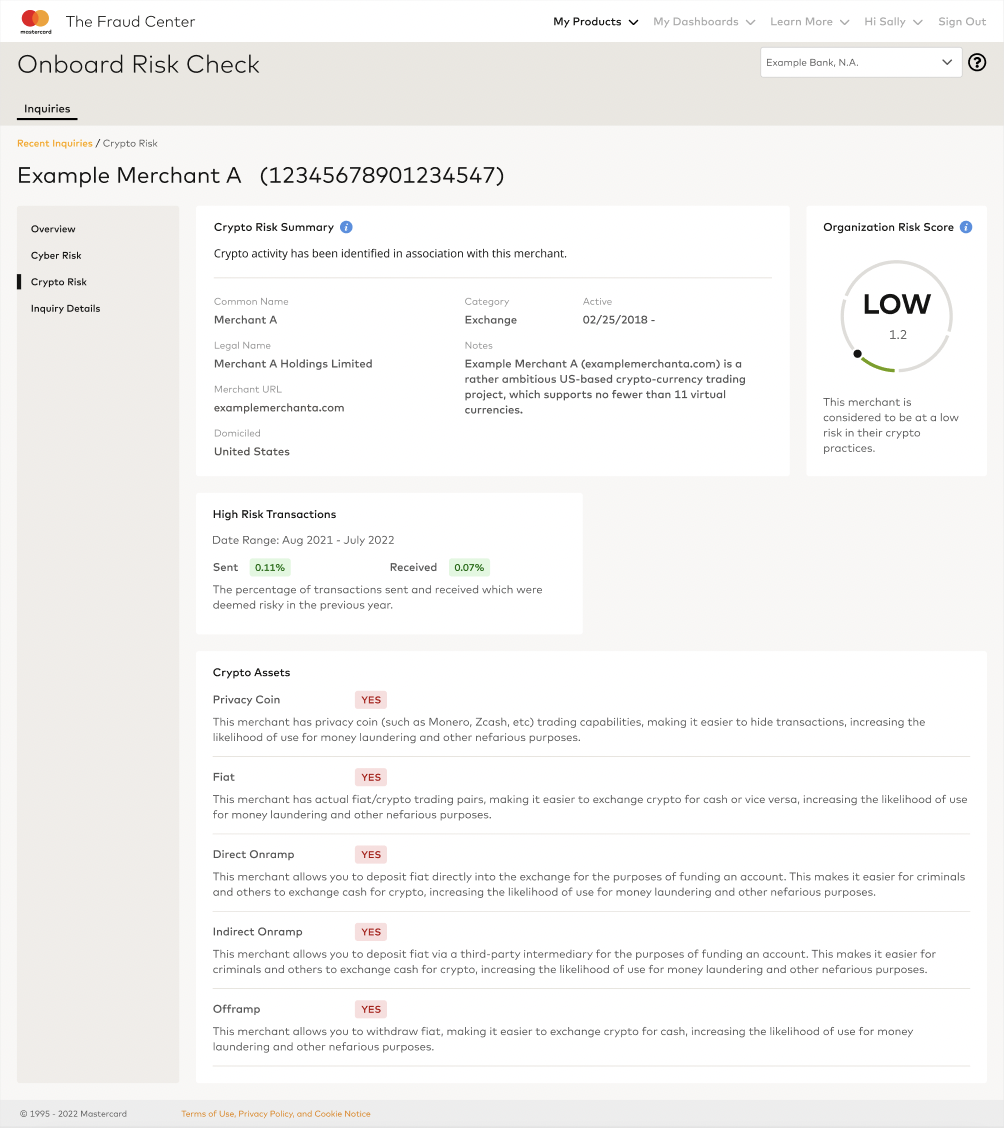The height and width of the screenshot is (1128, 1004).
Task: Open the Learn More dropdown
Action: 808,22
